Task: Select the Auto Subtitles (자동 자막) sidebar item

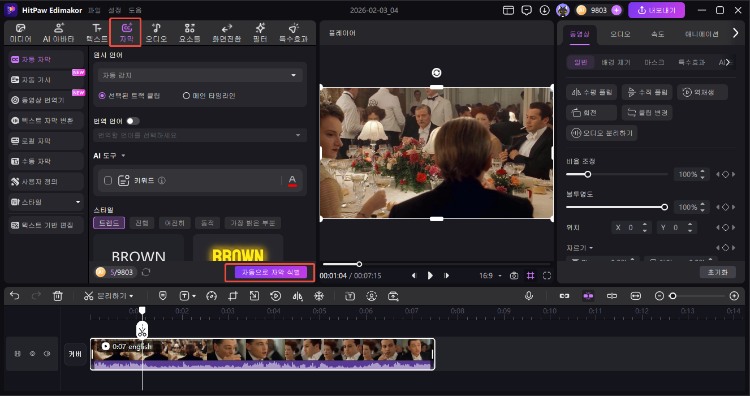Action: (x=46, y=59)
